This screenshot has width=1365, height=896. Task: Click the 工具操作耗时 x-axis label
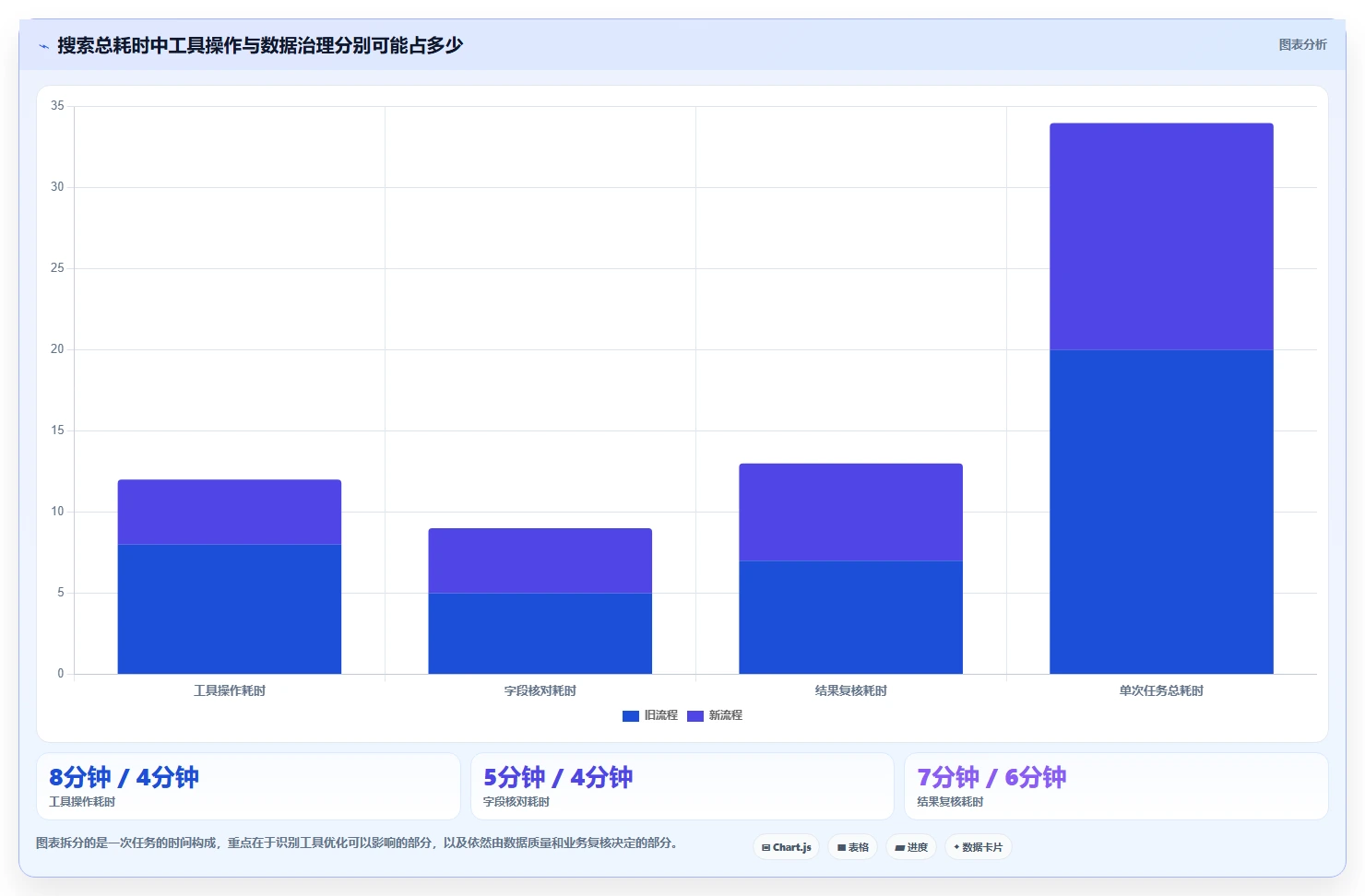point(230,690)
